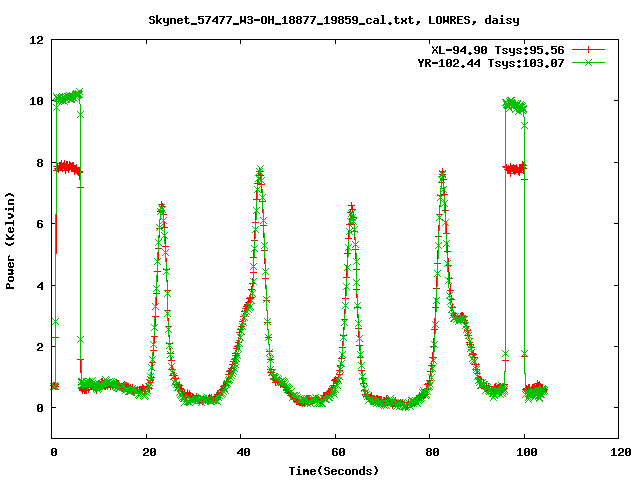640x480 pixels.
Task: Click the peak top near 23 seconds
Action: click(x=162, y=207)
